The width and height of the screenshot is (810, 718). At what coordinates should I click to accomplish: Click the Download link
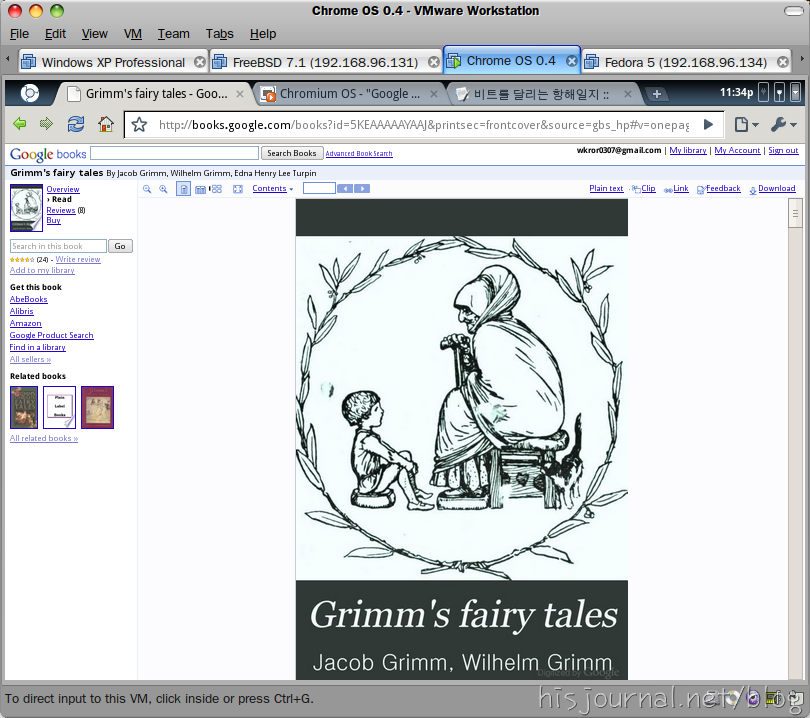point(772,189)
